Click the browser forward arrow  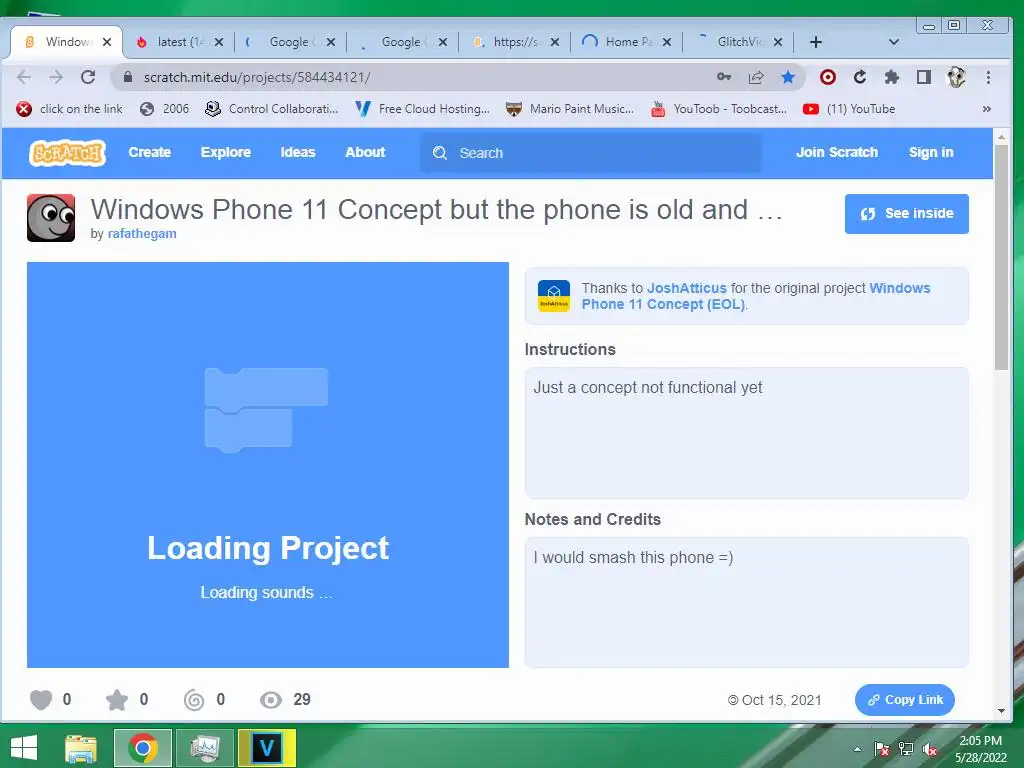[56, 77]
